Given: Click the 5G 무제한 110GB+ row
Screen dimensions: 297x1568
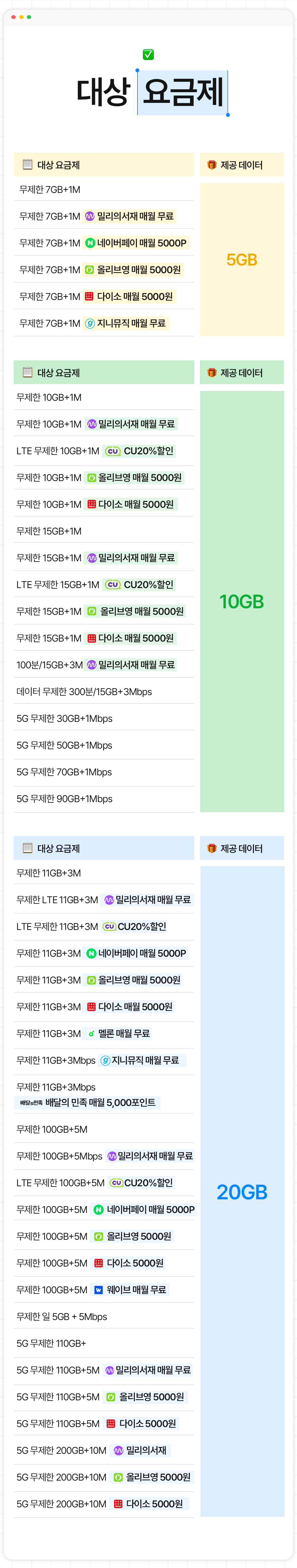Looking at the screenshot, I should [x=51, y=1344].
